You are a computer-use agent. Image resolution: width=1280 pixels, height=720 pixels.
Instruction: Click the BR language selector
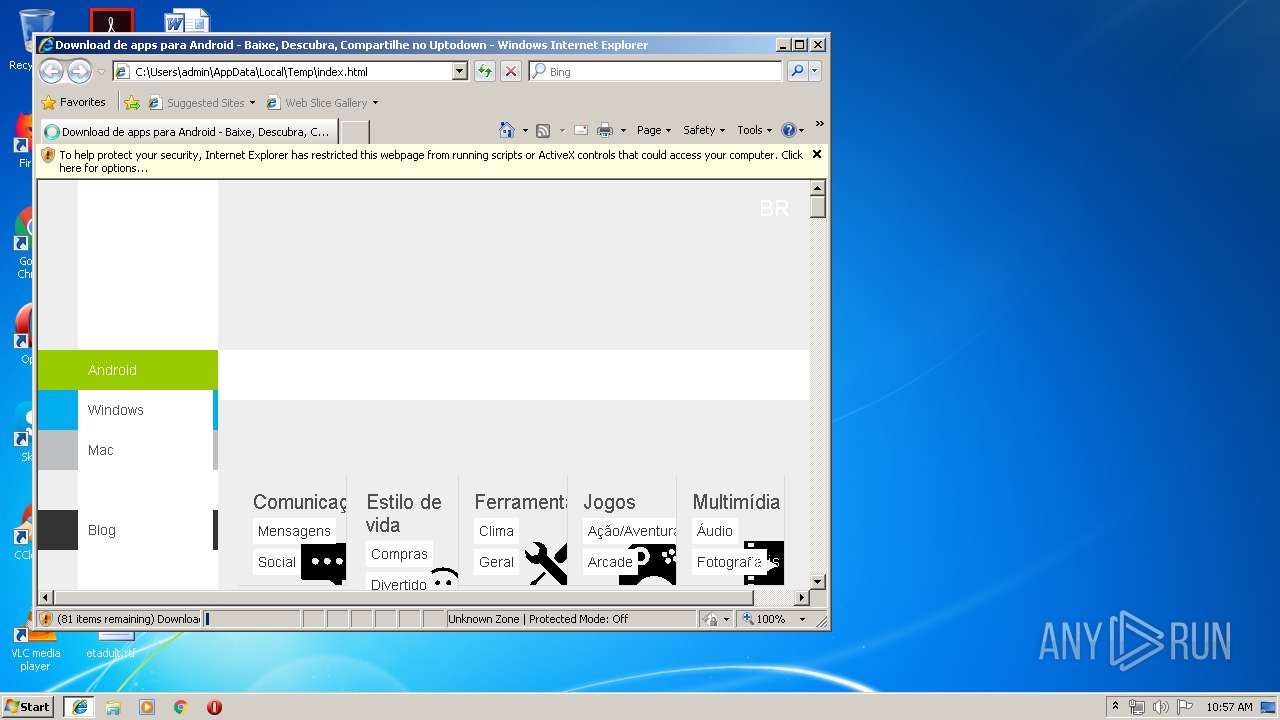point(774,209)
